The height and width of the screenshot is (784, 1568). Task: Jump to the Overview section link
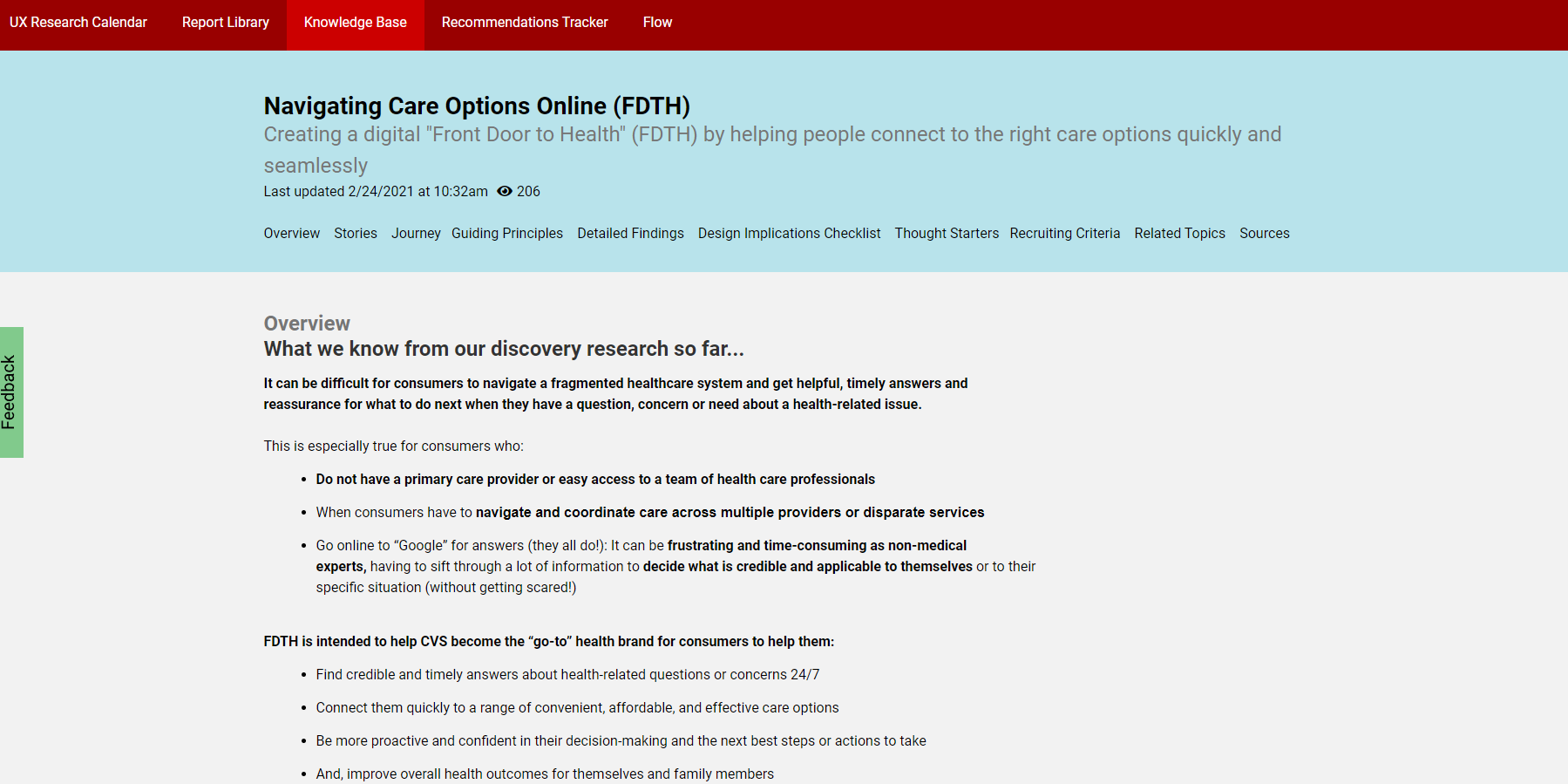point(292,234)
